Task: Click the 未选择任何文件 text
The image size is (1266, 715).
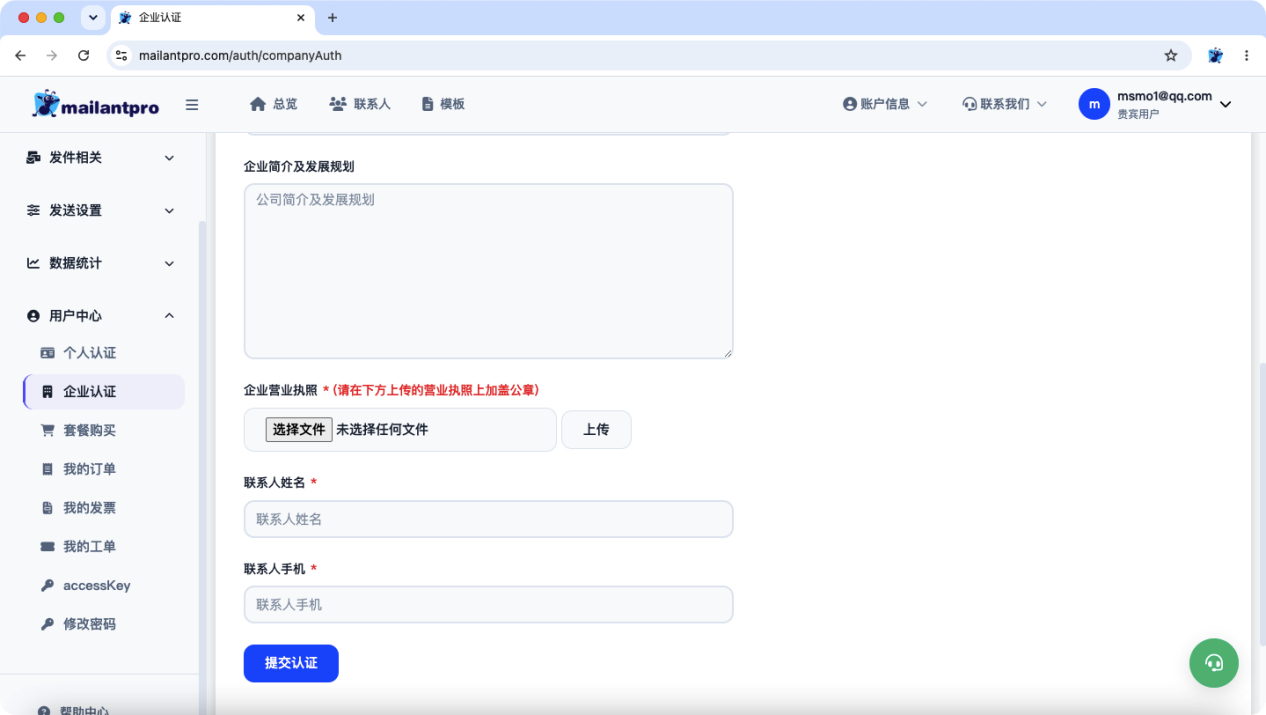Action: coord(382,429)
